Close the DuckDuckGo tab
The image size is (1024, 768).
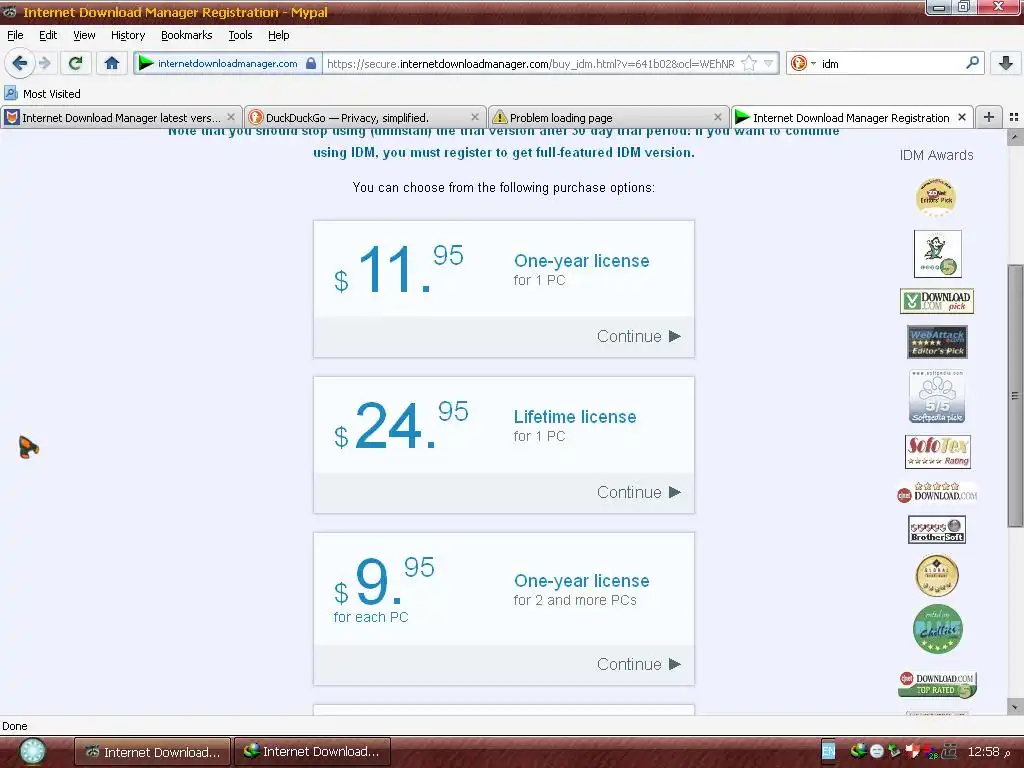[x=475, y=117]
